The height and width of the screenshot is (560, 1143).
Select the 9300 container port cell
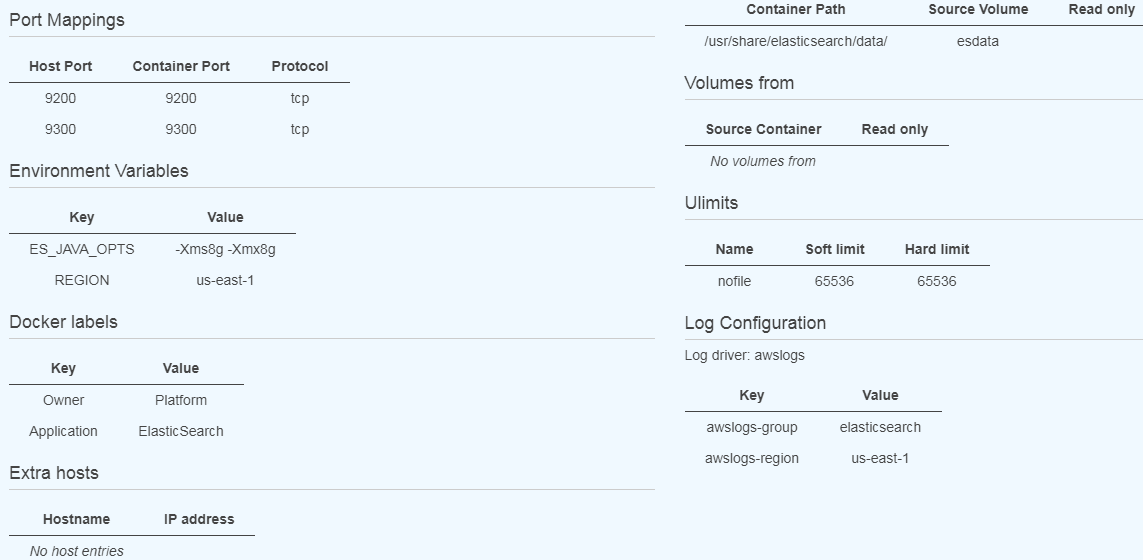coord(181,129)
